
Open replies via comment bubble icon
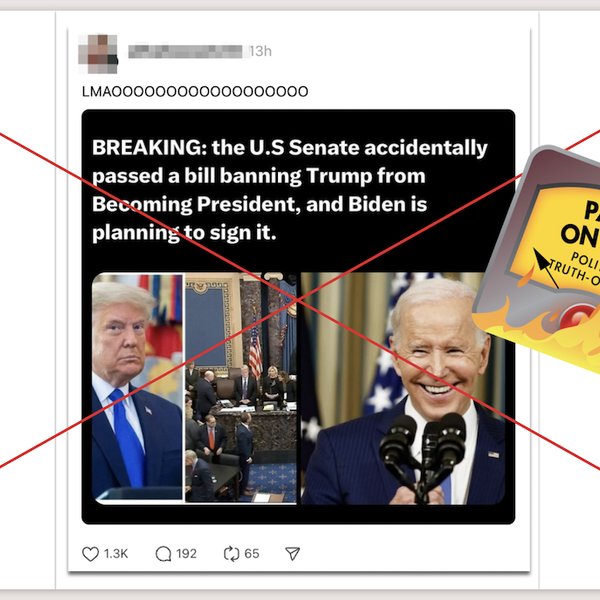pos(163,554)
